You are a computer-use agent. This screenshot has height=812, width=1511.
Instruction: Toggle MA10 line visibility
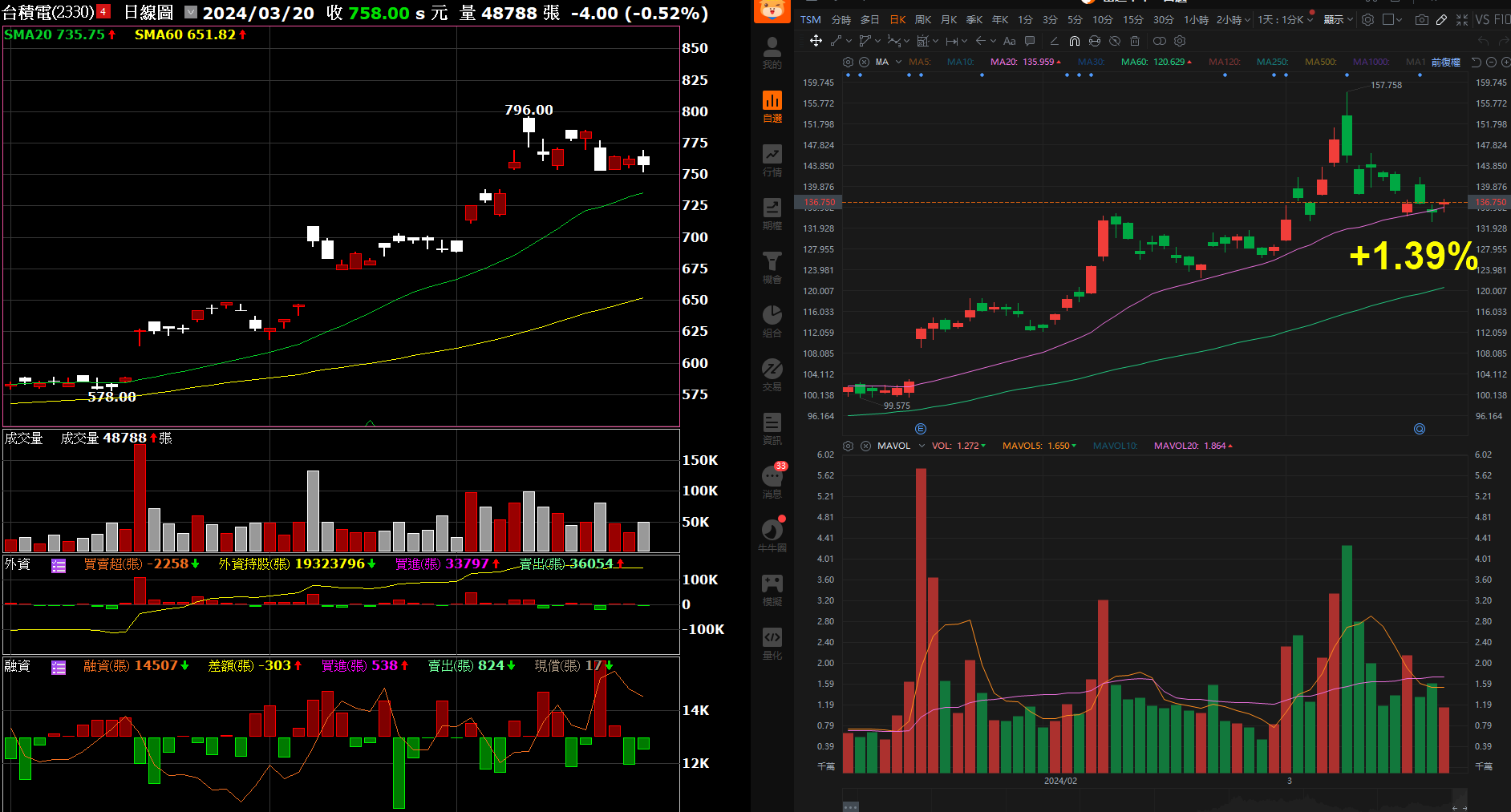click(960, 63)
